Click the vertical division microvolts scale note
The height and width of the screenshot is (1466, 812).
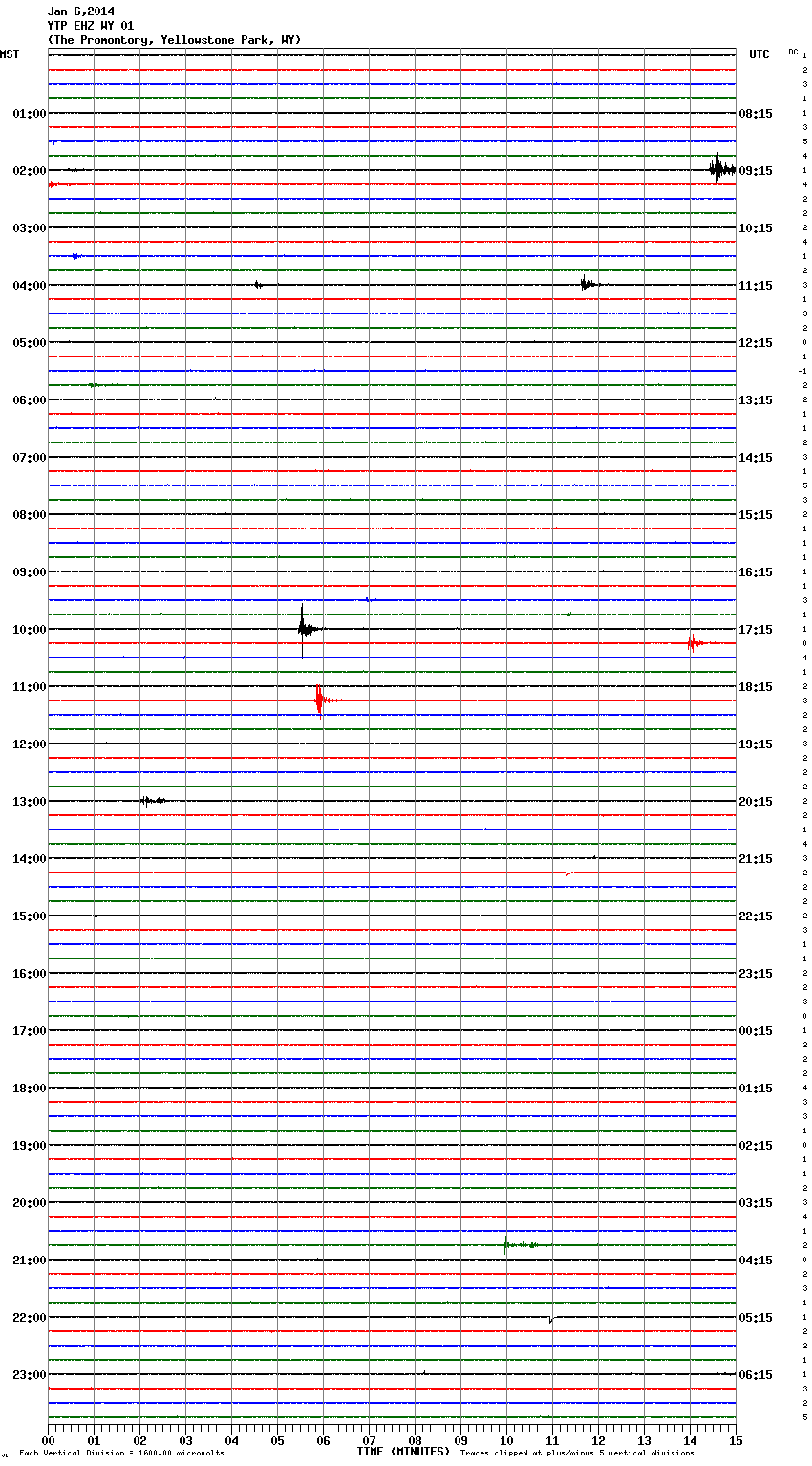click(121, 1453)
